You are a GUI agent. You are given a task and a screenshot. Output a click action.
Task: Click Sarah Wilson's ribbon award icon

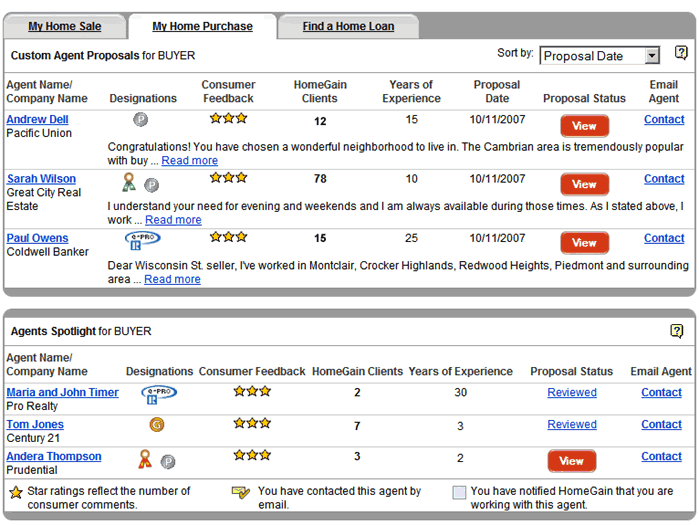pyautogui.click(x=128, y=183)
